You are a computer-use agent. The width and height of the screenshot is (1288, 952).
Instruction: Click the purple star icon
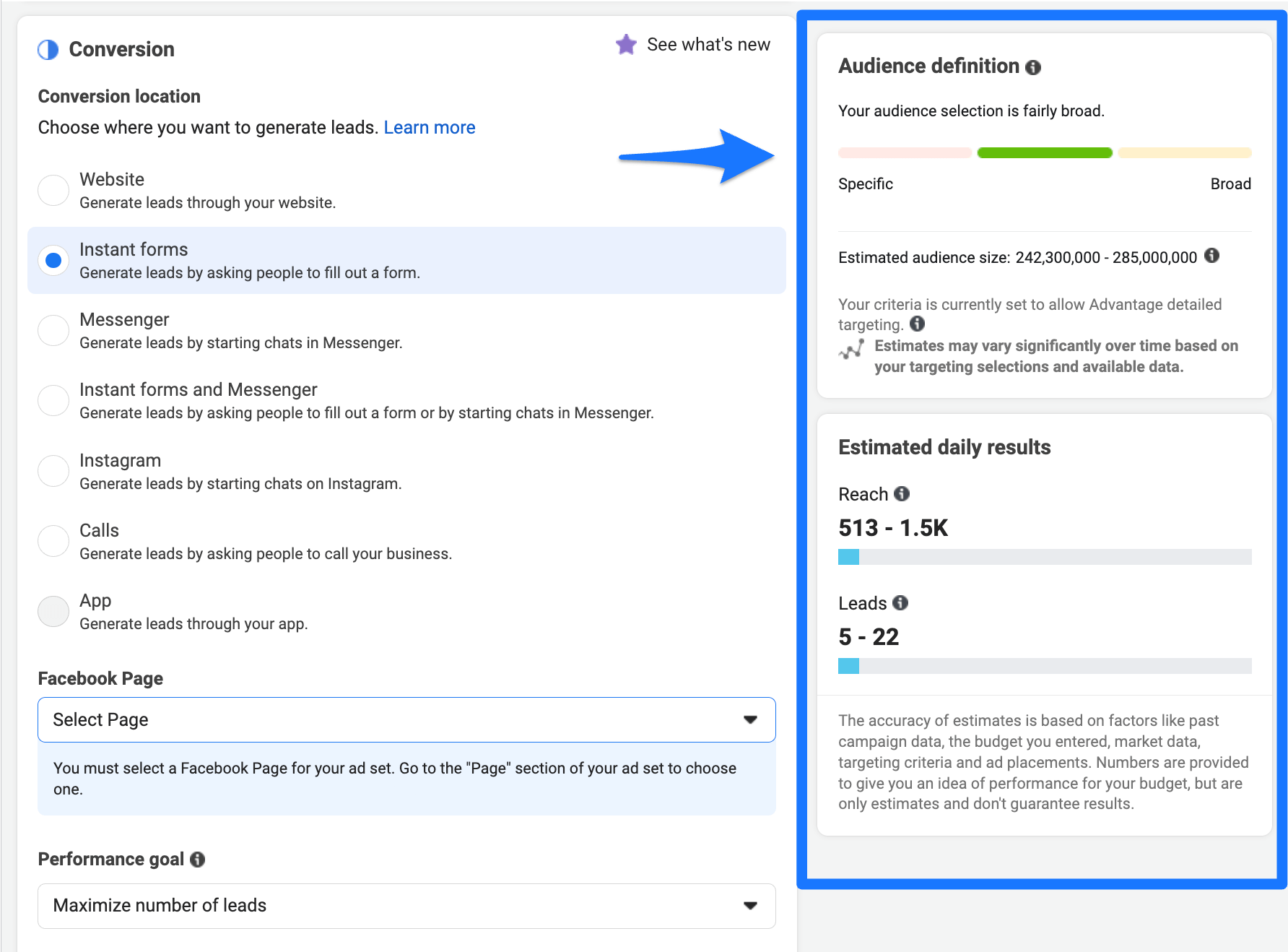[626, 45]
